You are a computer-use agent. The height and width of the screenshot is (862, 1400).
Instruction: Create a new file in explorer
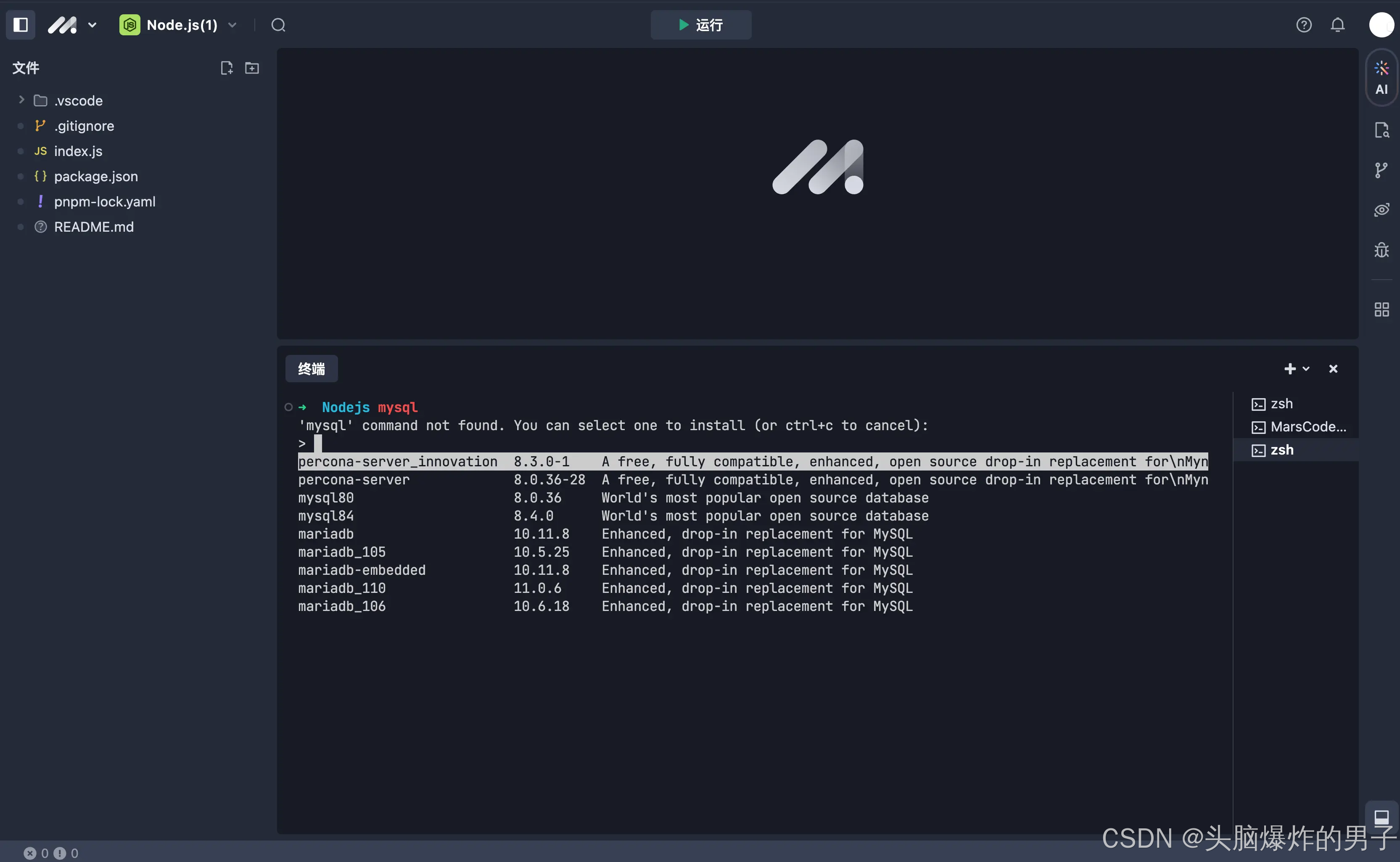pos(226,68)
